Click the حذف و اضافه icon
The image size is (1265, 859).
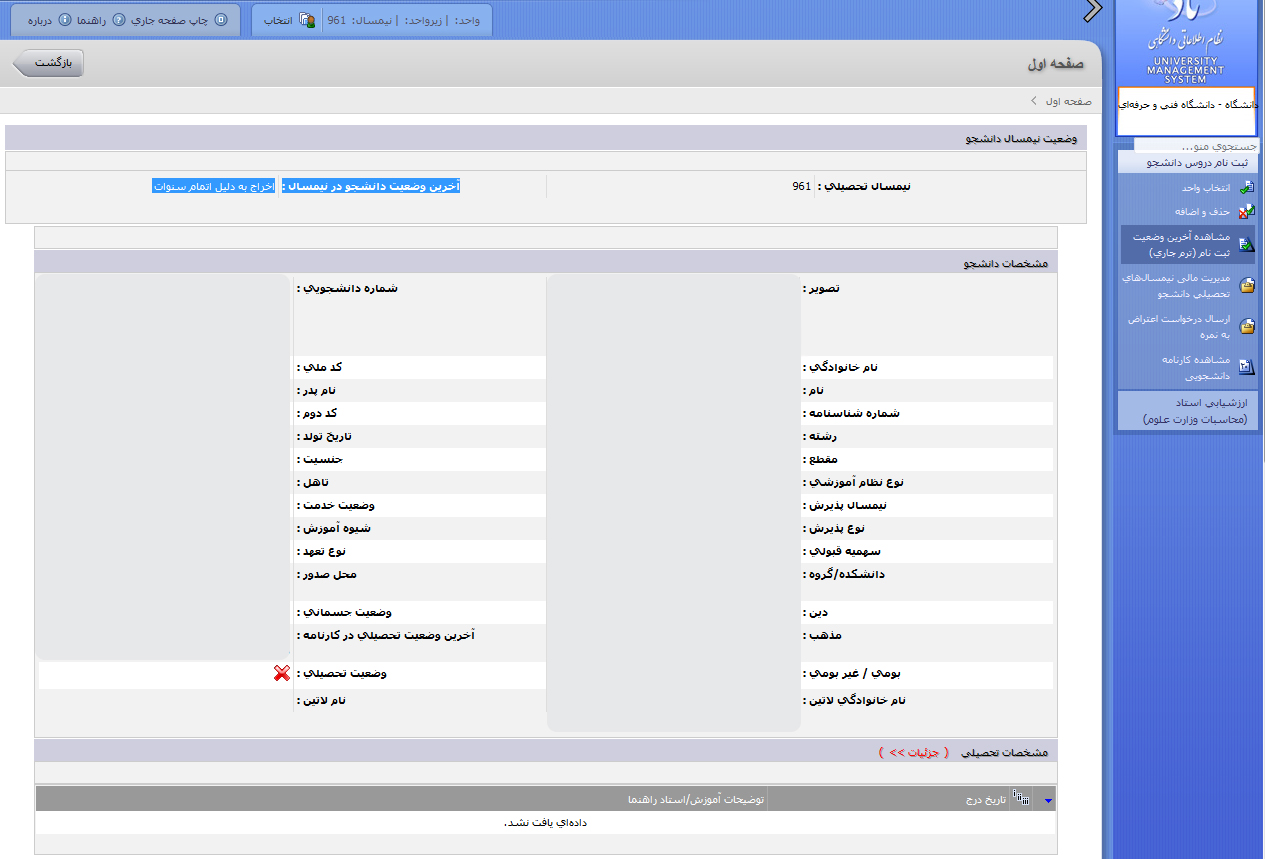click(1246, 212)
